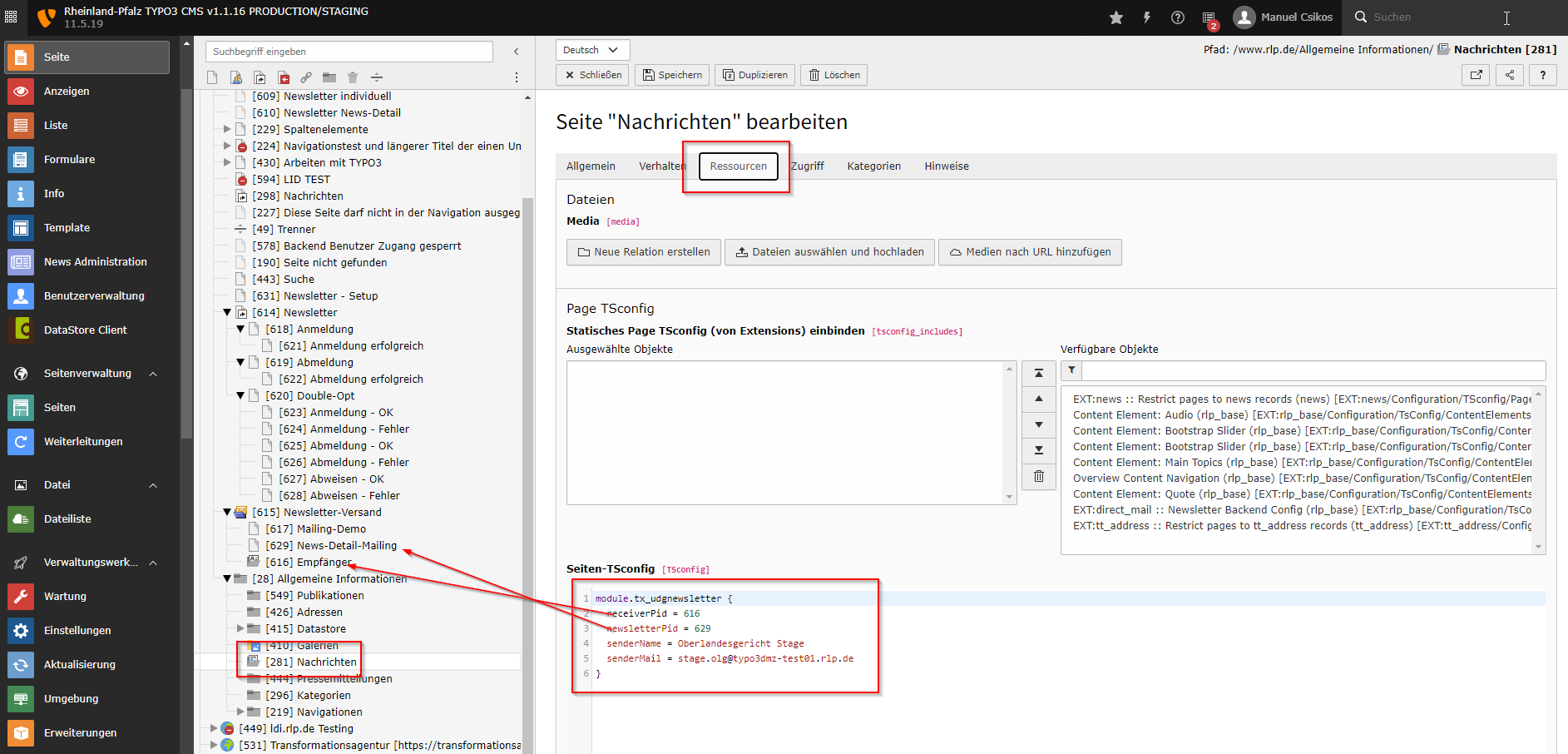Toggle the module menu grid icon
This screenshot has width=1568, height=754.
[x=11, y=17]
